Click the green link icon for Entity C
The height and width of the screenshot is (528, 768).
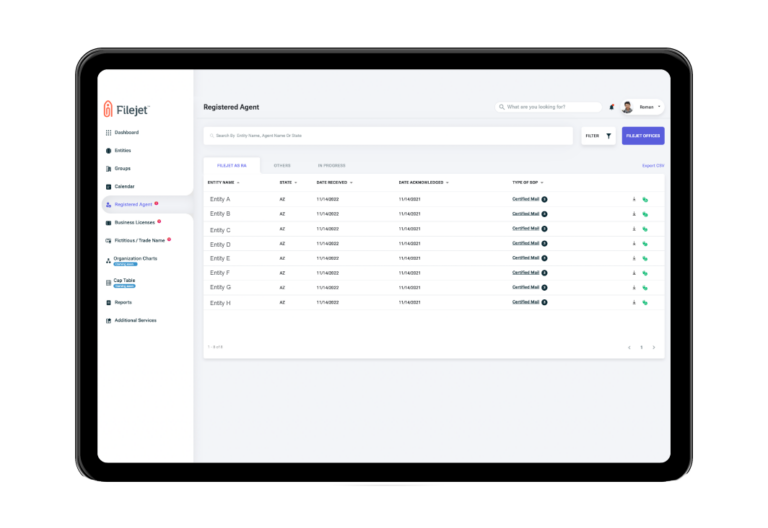click(645, 229)
